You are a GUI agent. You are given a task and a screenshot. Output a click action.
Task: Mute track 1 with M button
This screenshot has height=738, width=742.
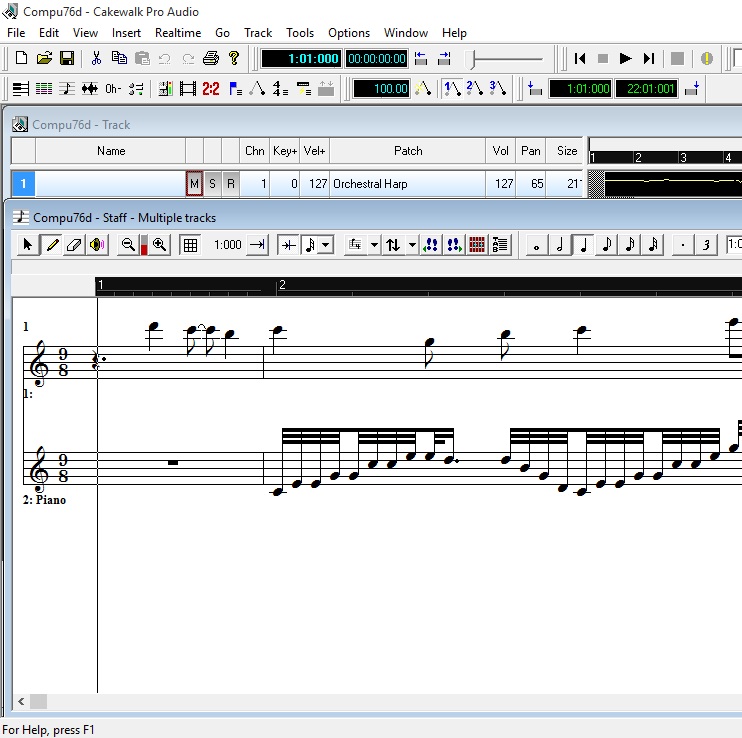[194, 184]
